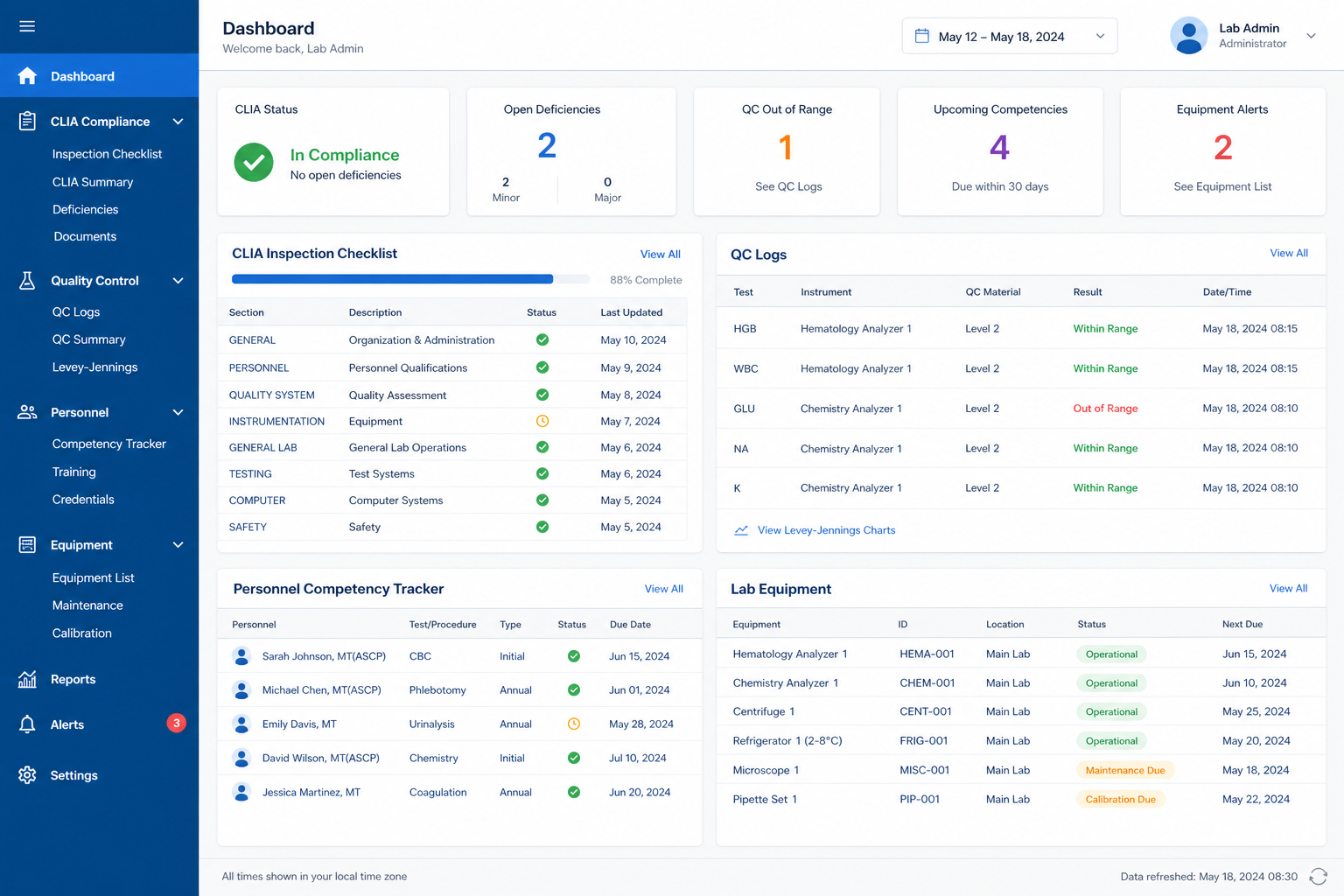
Task: Click Open Deficiencies count 2
Action: 547,145
